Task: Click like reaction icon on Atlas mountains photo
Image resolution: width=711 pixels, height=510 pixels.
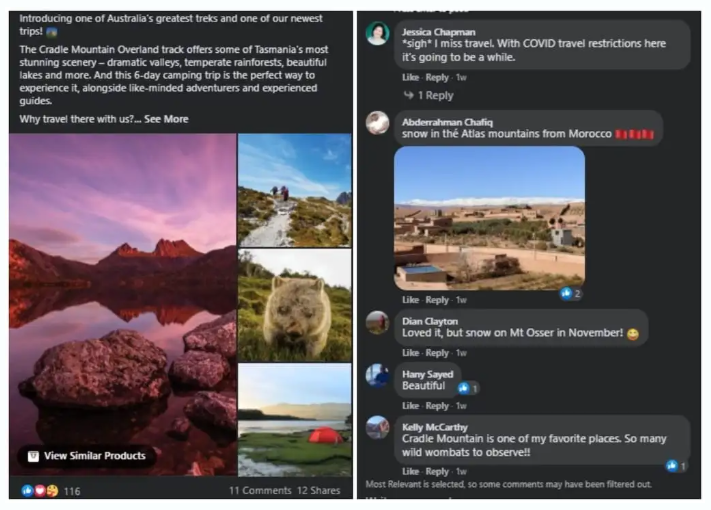Action: tap(567, 293)
